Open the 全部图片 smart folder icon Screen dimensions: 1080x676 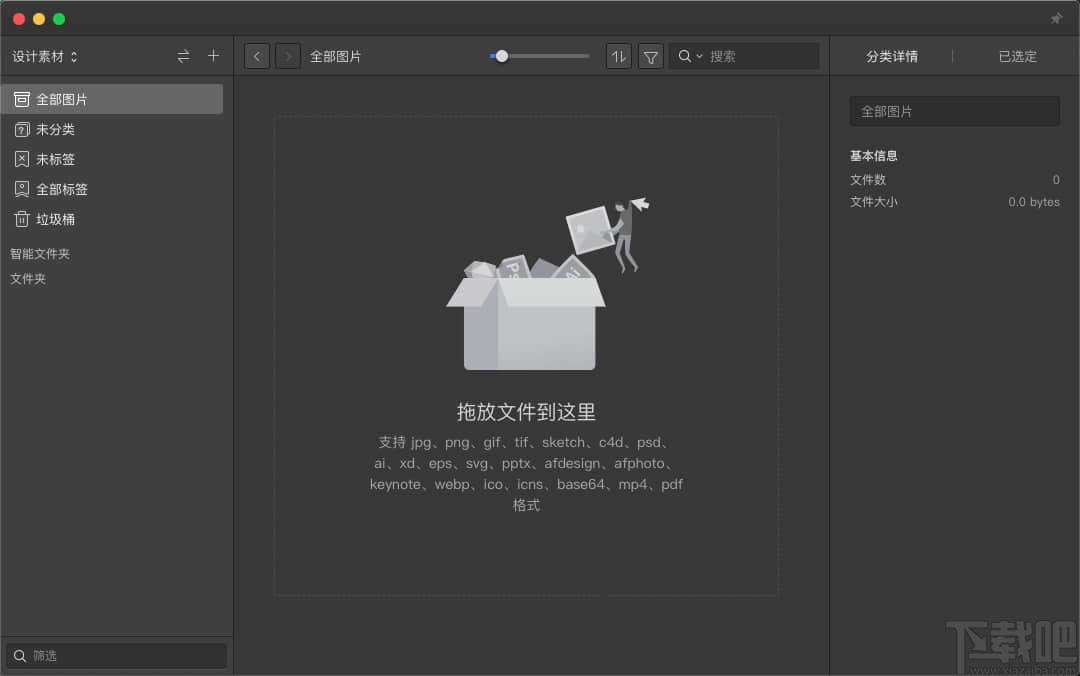[x=22, y=99]
